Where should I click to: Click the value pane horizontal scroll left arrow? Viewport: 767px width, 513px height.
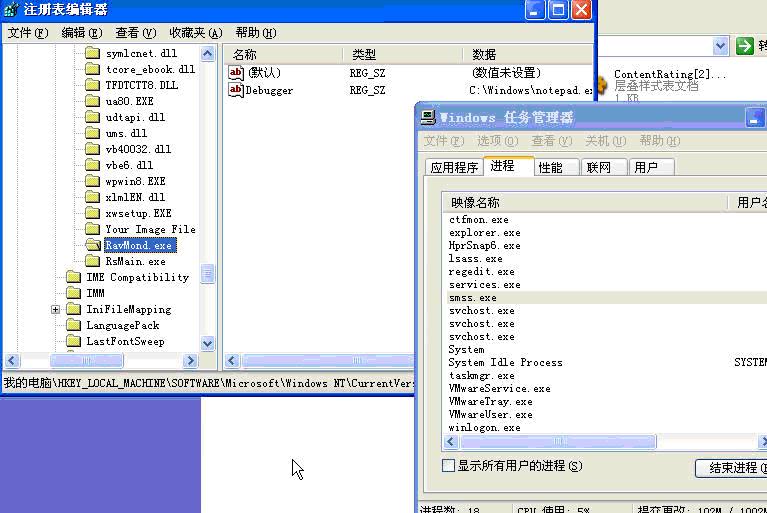(232, 361)
